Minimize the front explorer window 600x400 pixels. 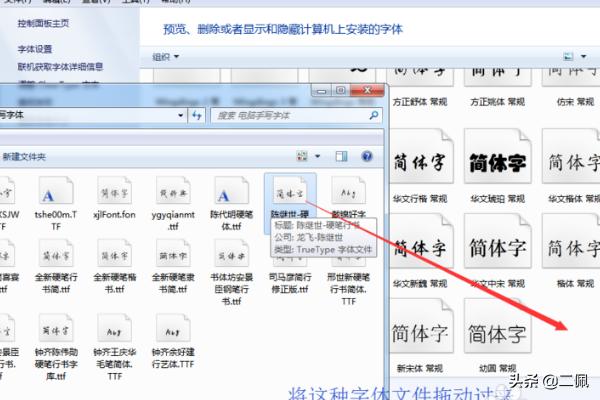[321, 91]
